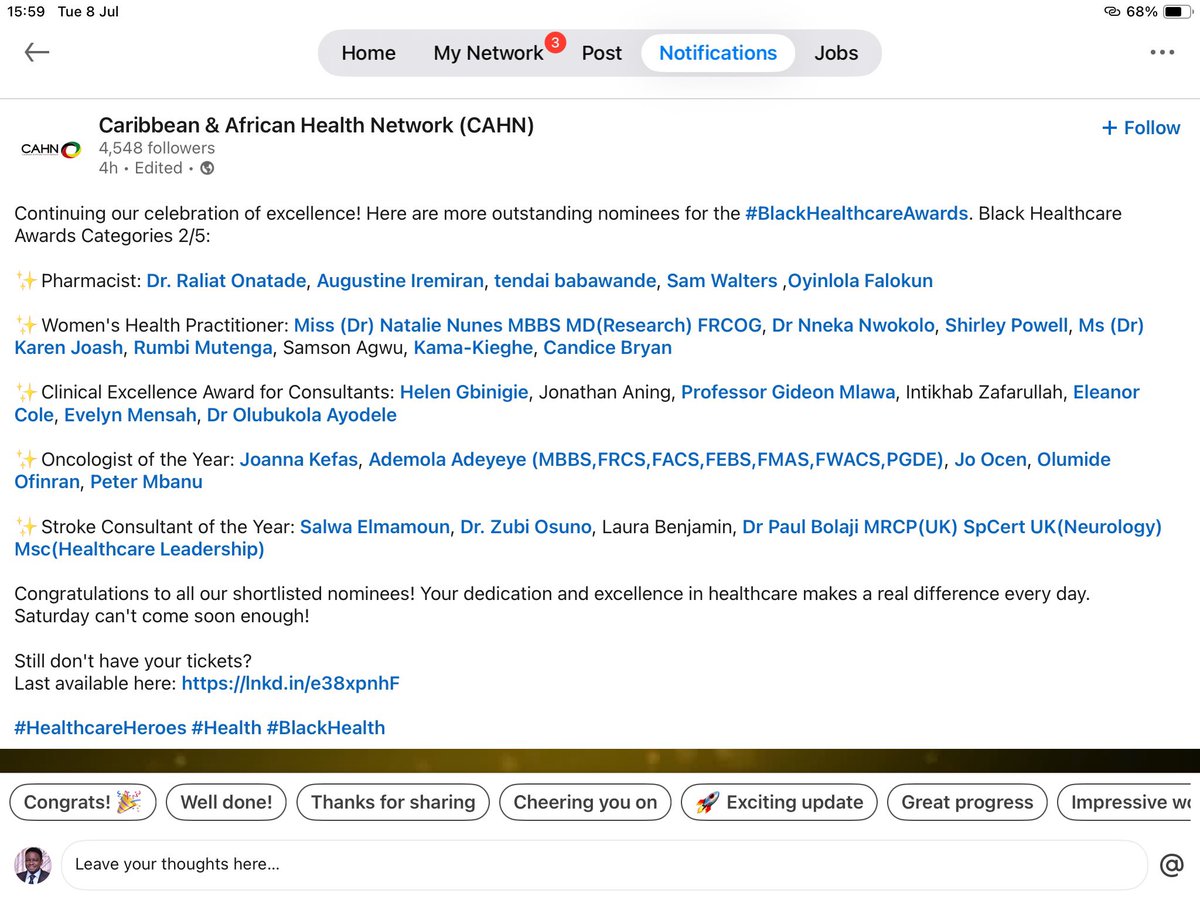Tap the CAHN logo avatar
Screen dimensions: 1200x900
pyautogui.click(x=50, y=148)
